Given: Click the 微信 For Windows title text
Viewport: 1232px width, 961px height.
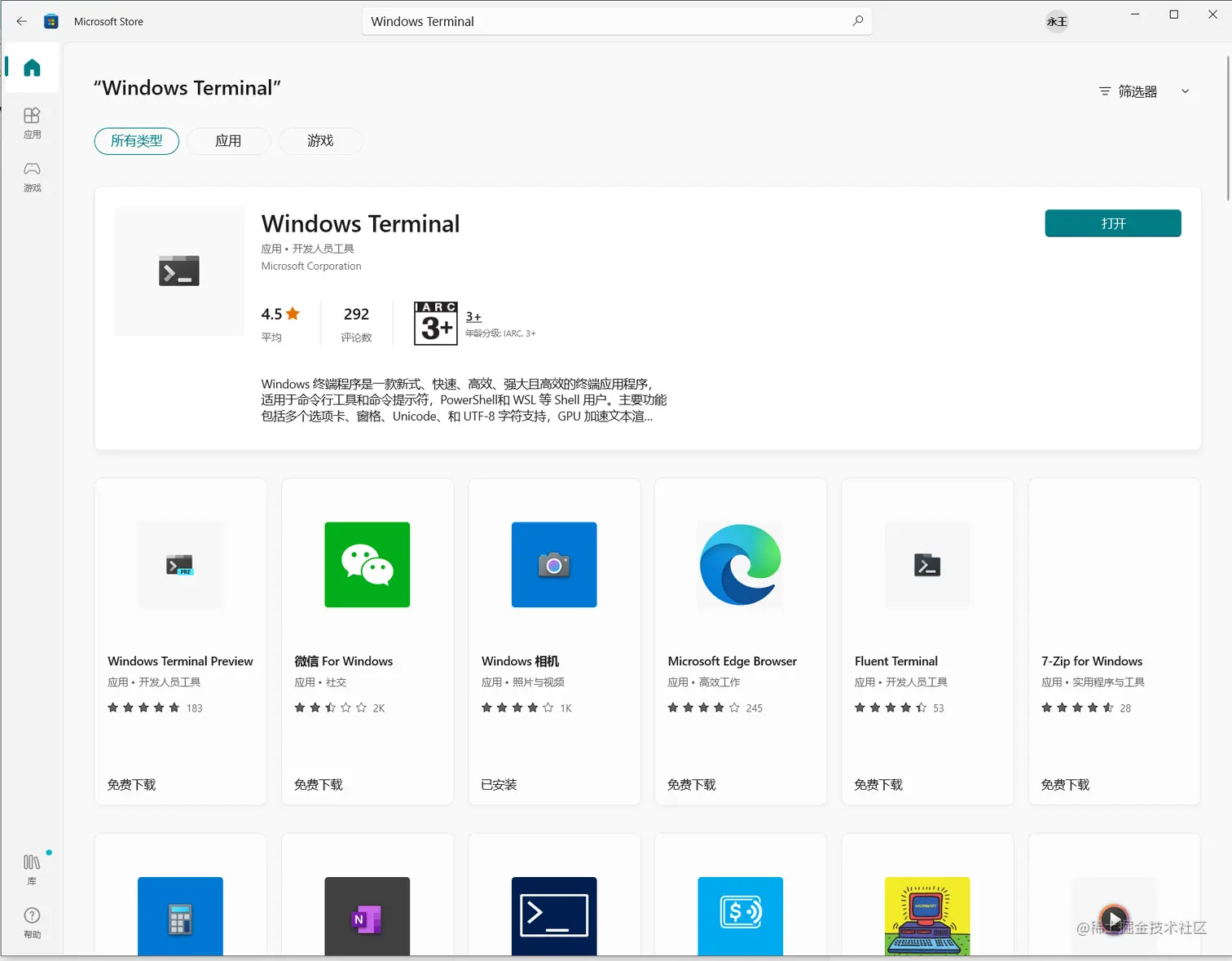Looking at the screenshot, I should click(x=344, y=661).
